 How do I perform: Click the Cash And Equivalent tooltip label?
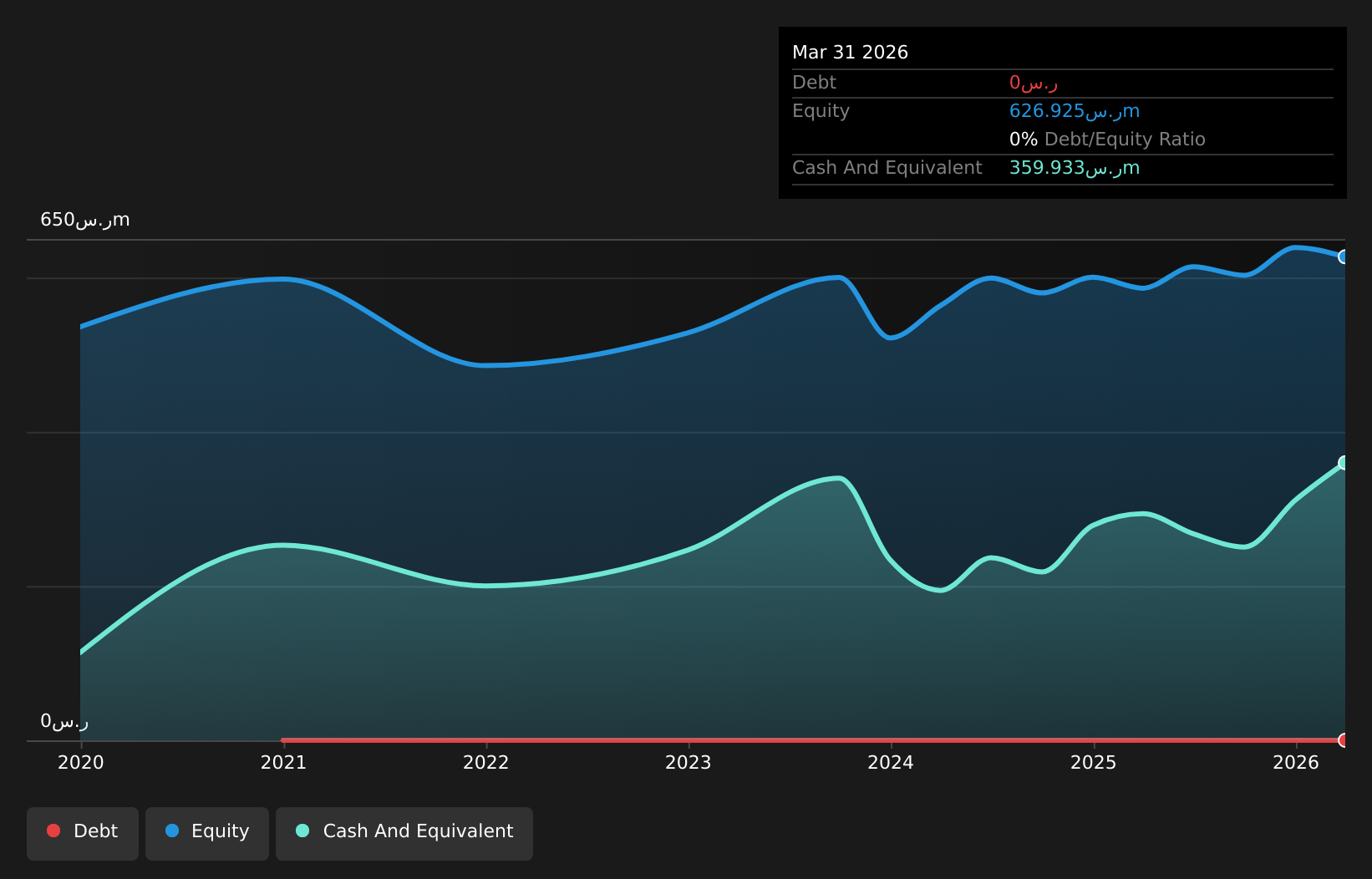click(887, 168)
